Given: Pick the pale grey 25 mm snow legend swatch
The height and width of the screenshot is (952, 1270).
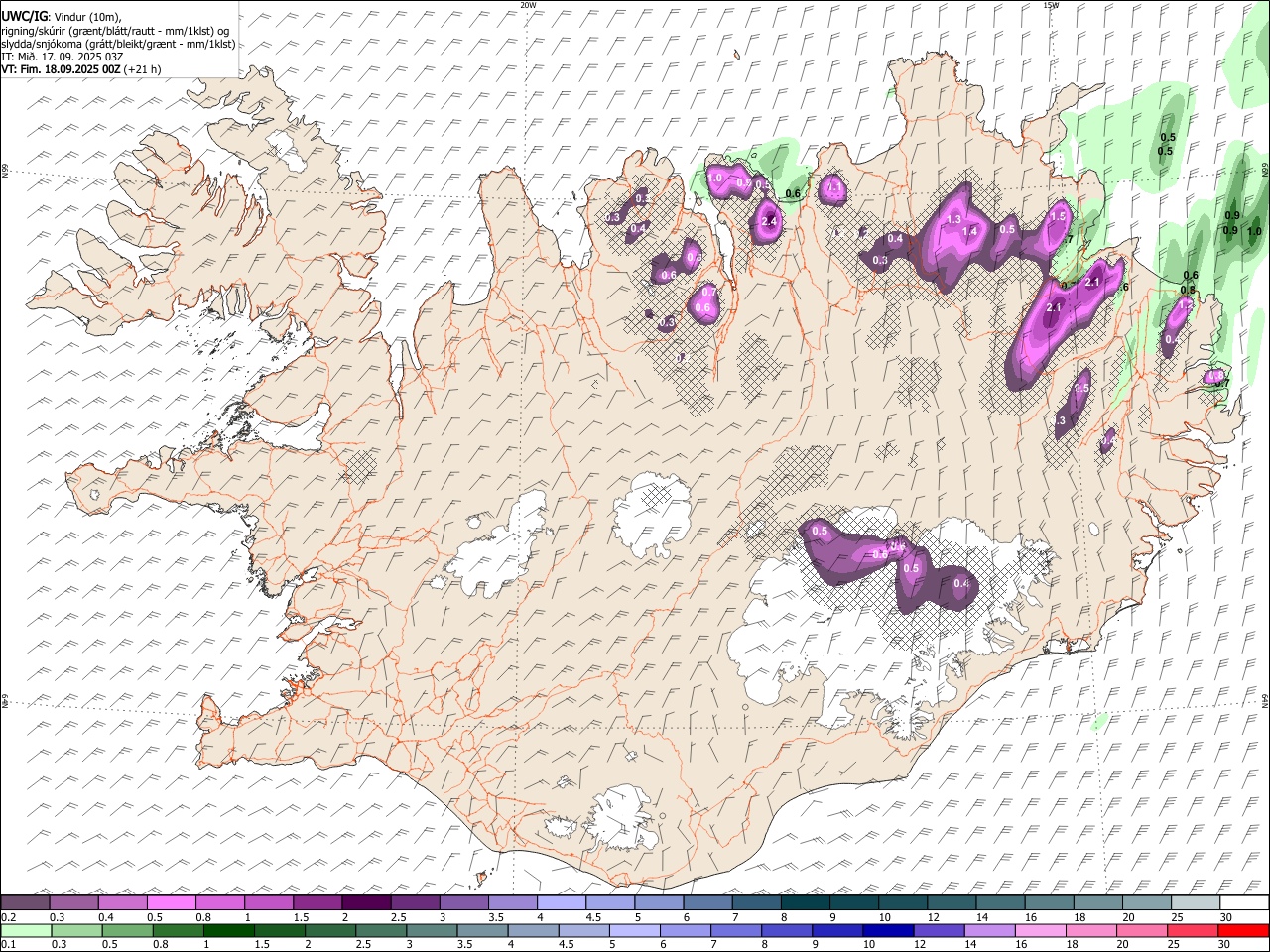Looking at the screenshot, I should tap(1196, 903).
